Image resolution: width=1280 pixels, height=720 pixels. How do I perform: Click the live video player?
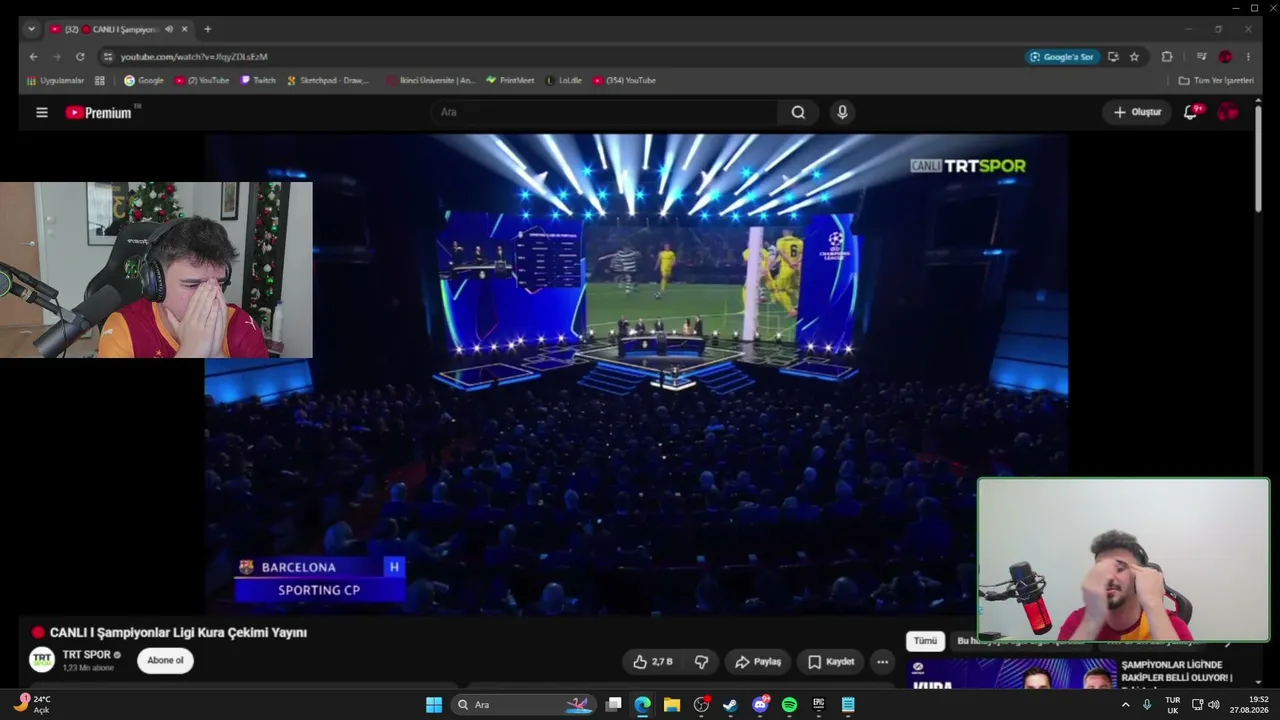pos(637,375)
